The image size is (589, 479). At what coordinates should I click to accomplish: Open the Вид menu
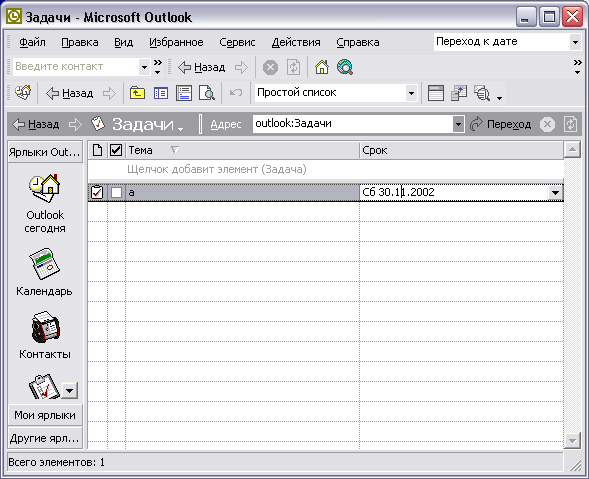[124, 42]
